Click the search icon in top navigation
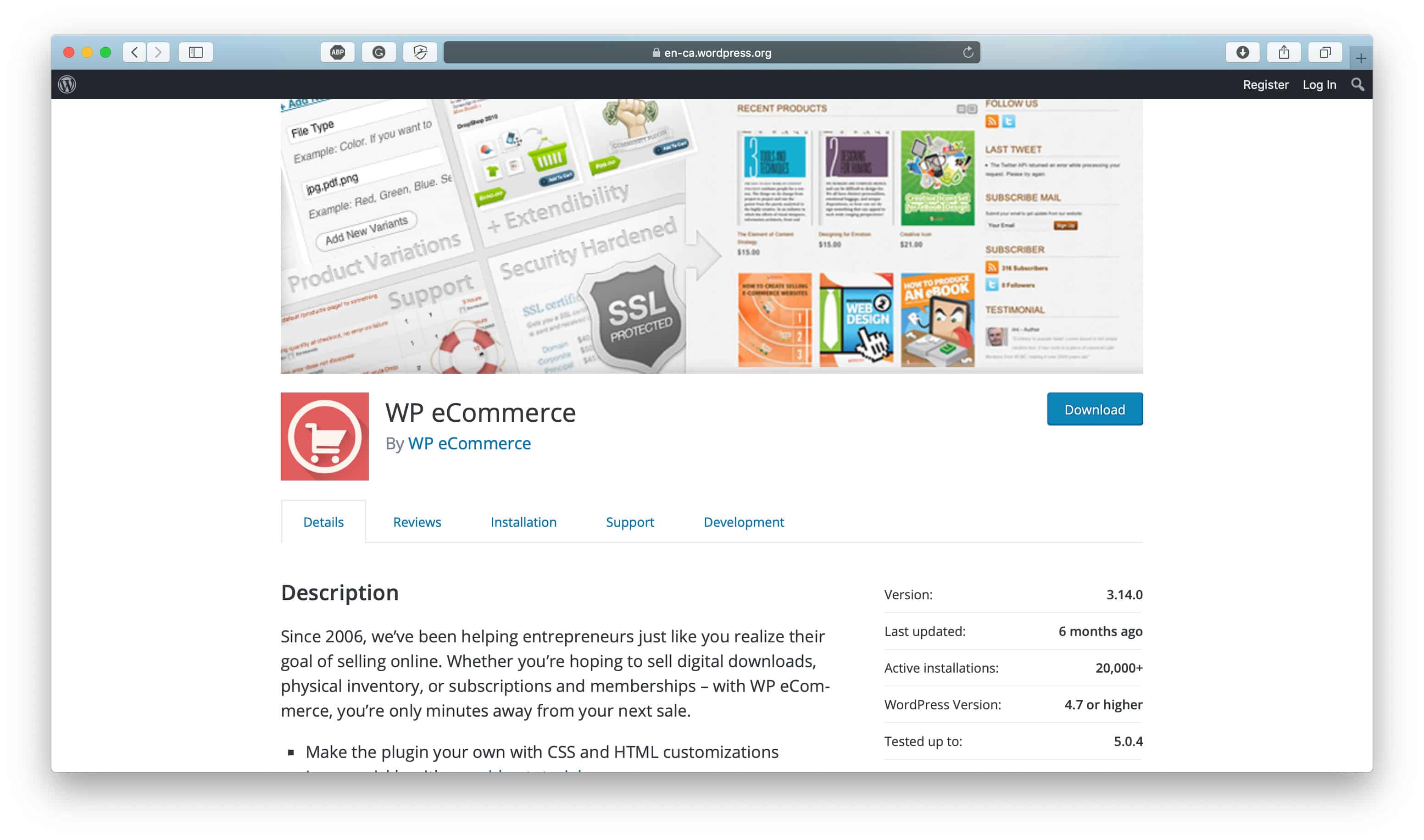Screen dimensions: 1424x840 pyautogui.click(x=1357, y=84)
